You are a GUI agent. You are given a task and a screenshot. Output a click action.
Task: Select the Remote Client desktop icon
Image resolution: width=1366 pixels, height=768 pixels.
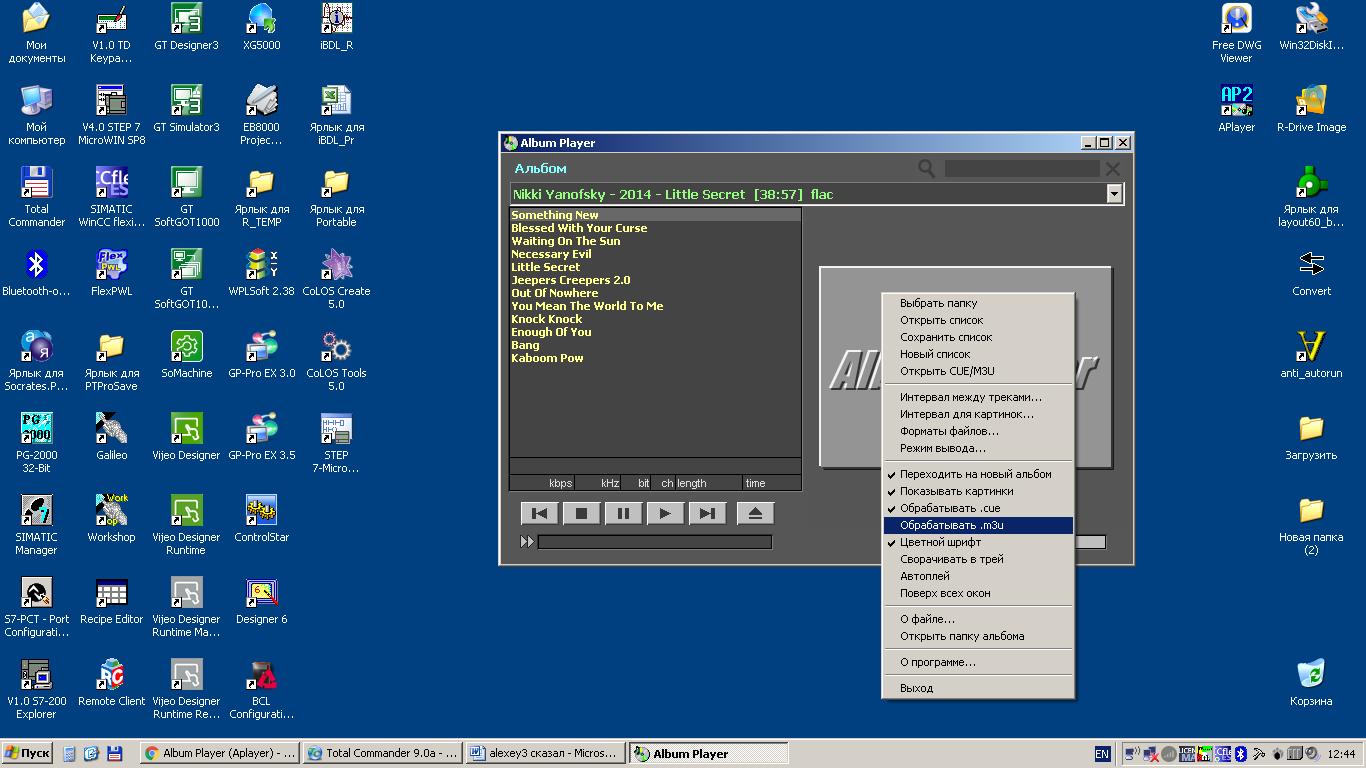point(111,683)
